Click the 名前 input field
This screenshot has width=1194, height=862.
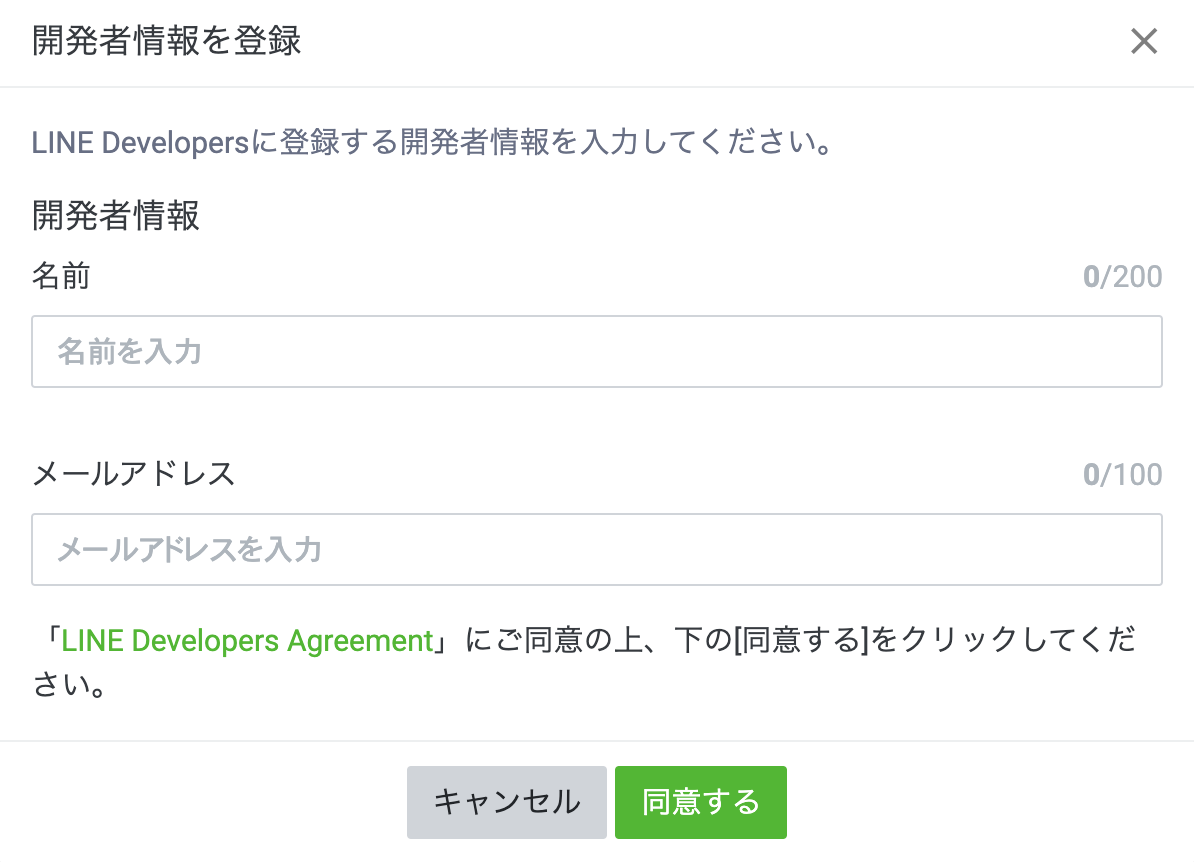click(x=596, y=352)
